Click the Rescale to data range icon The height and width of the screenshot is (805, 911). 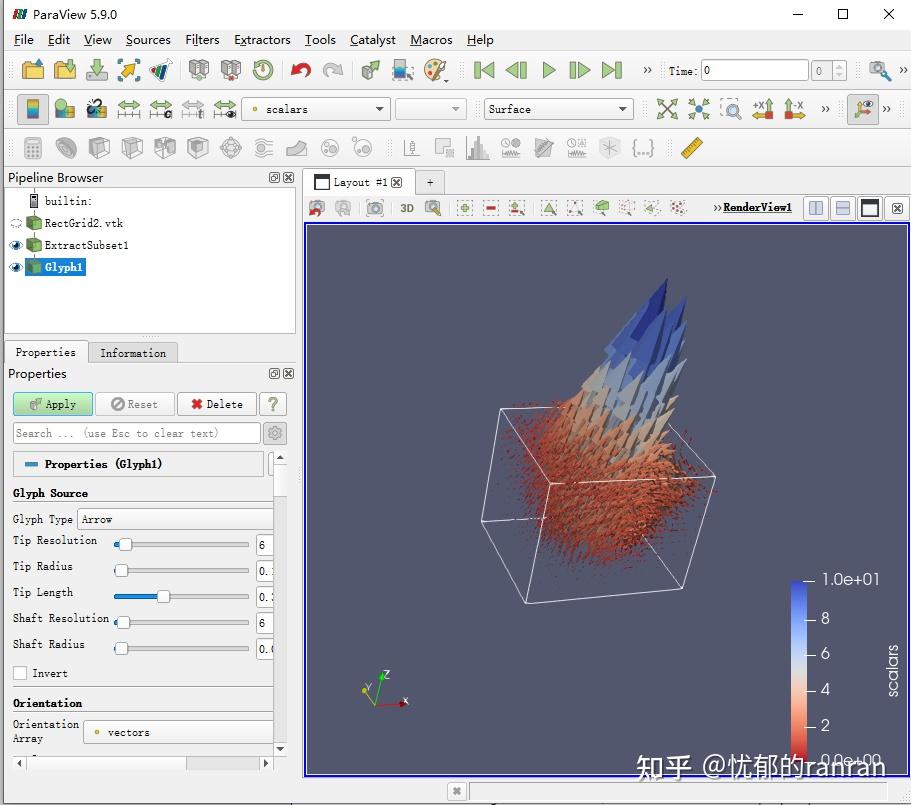click(x=128, y=109)
